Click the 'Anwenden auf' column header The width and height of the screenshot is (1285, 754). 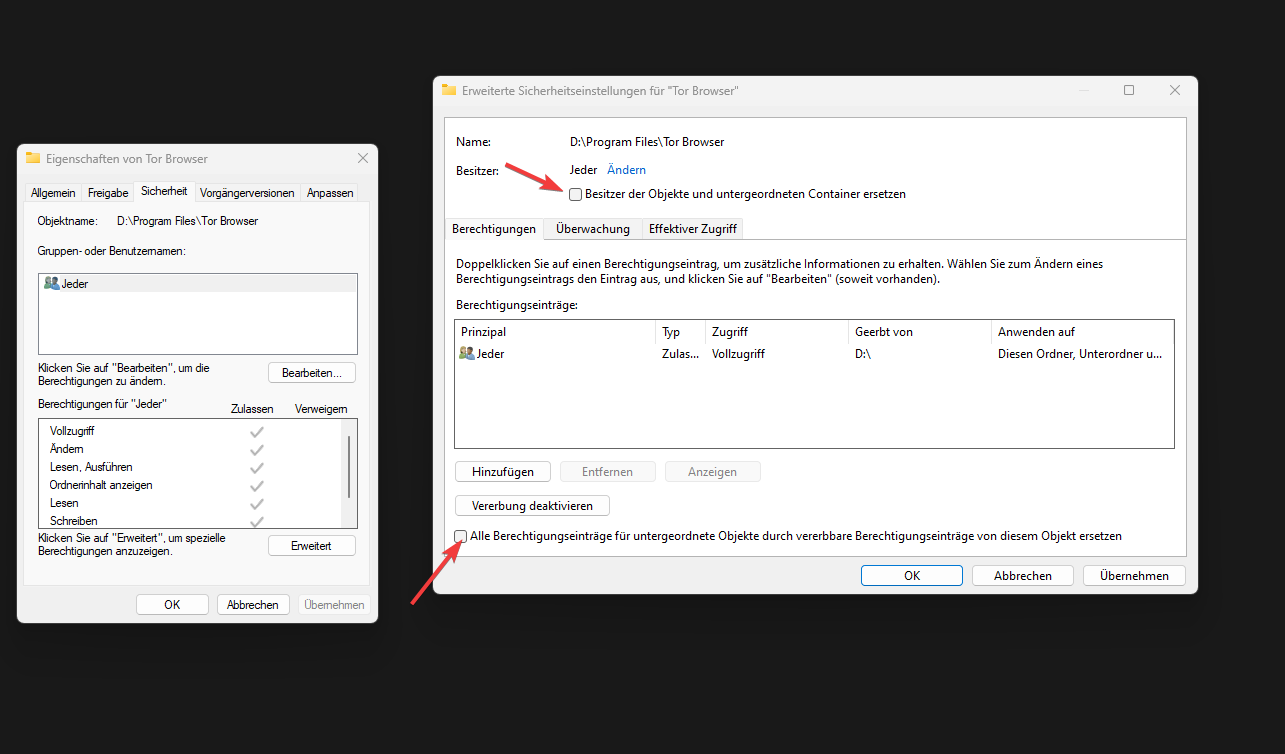tap(1082, 332)
